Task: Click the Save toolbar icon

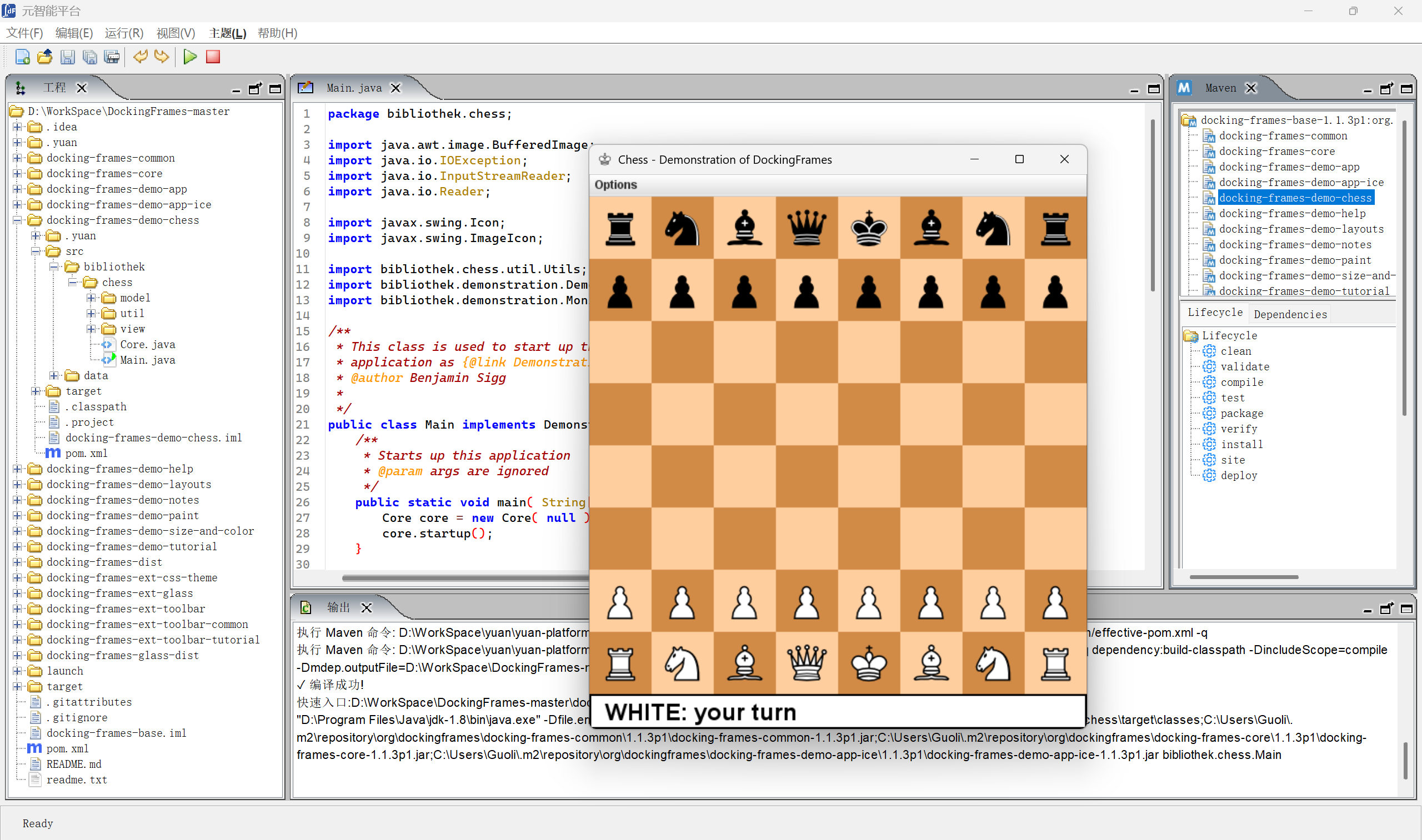Action: tap(67, 57)
